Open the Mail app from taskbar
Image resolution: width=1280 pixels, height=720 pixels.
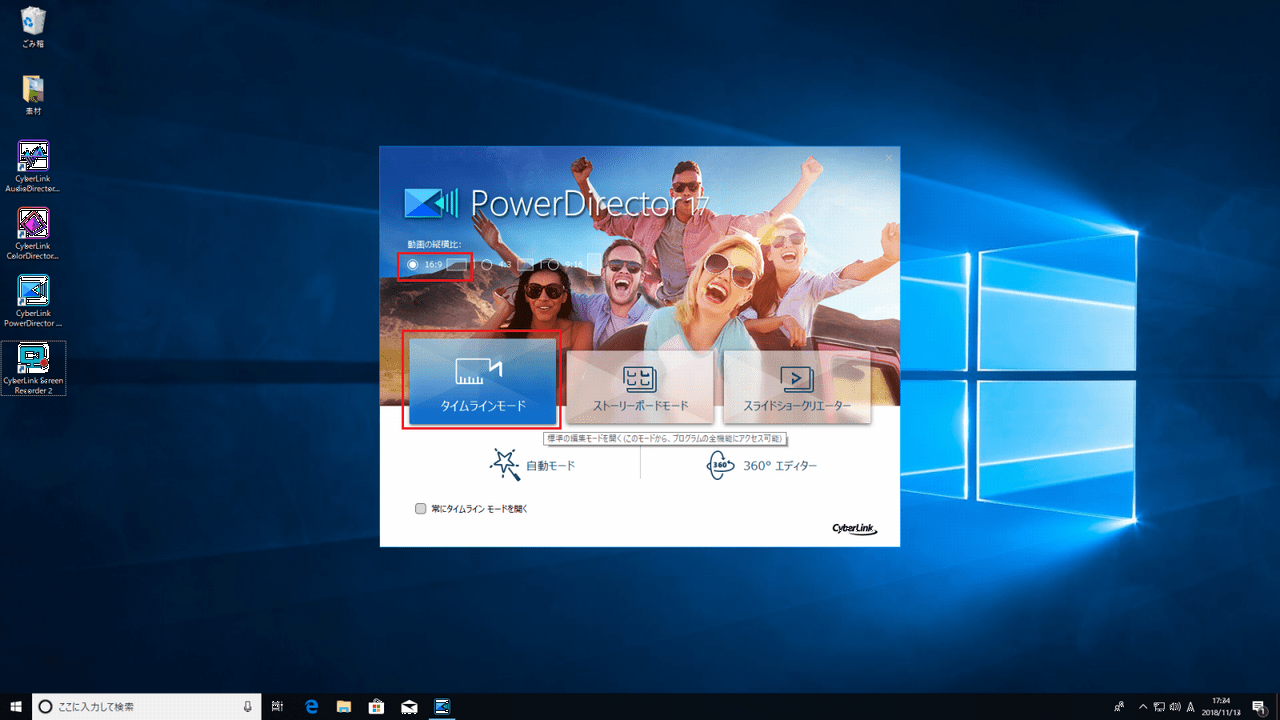[409, 706]
